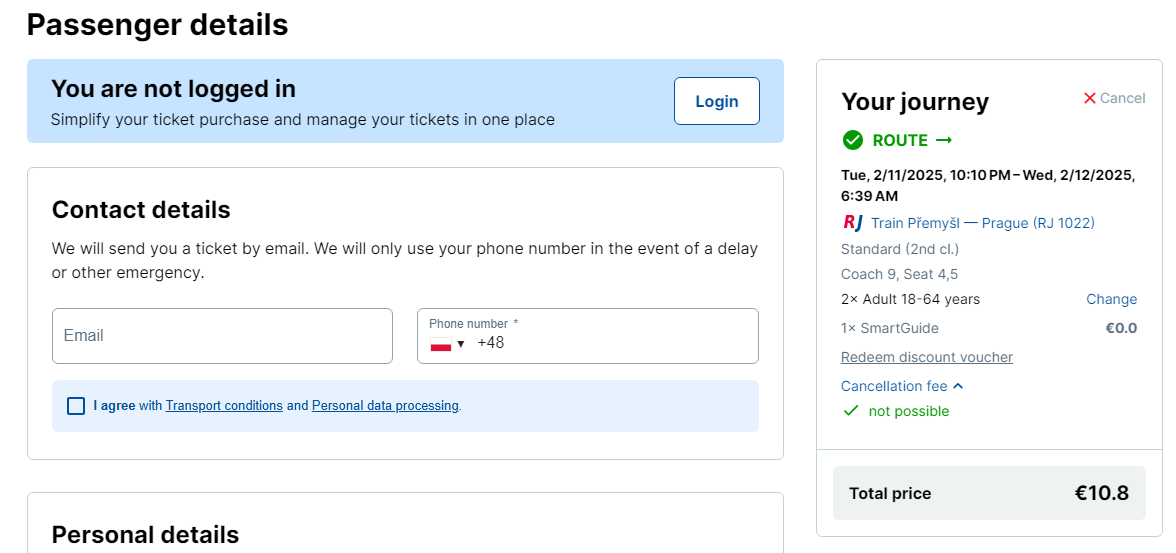Screen dimensions: 1176x553
Task: Click Change next to 2× Adult
Action: (1111, 299)
